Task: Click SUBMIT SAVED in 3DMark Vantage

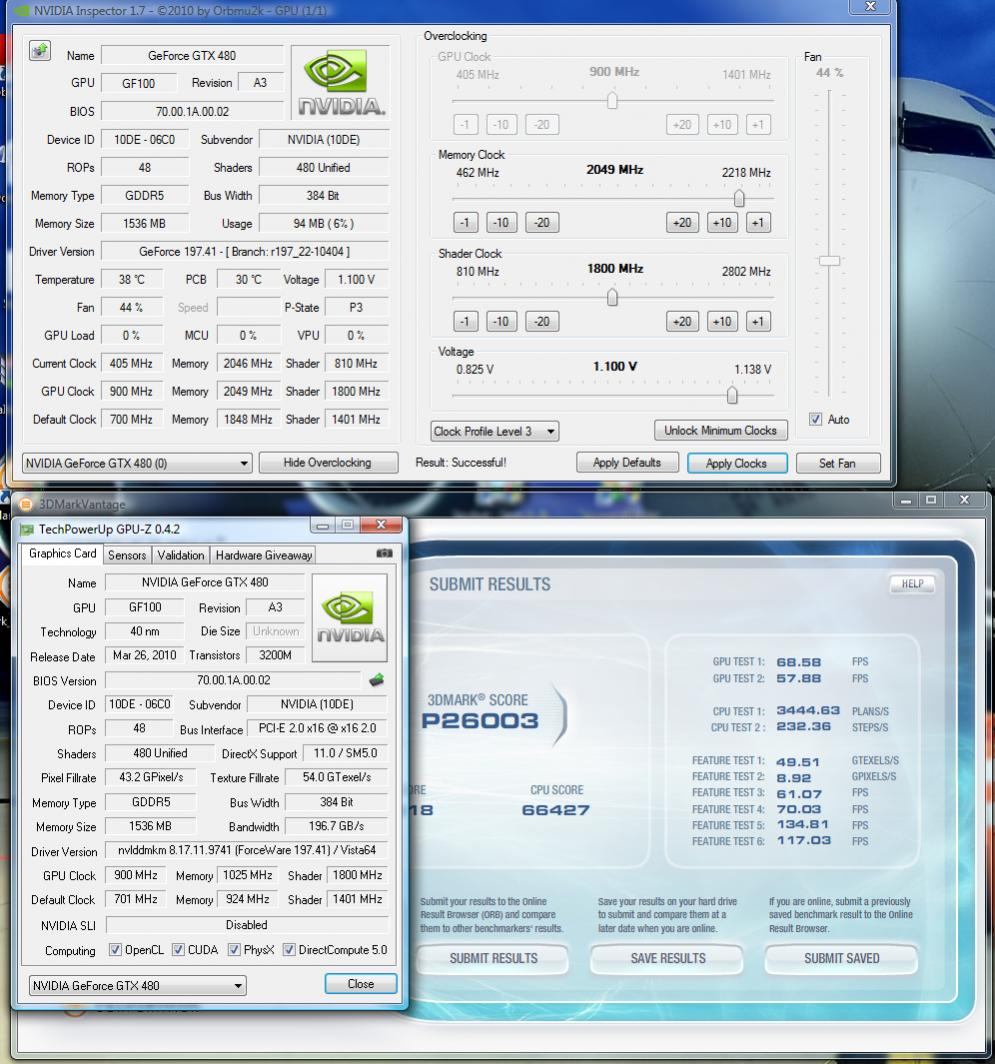Action: [x=842, y=958]
